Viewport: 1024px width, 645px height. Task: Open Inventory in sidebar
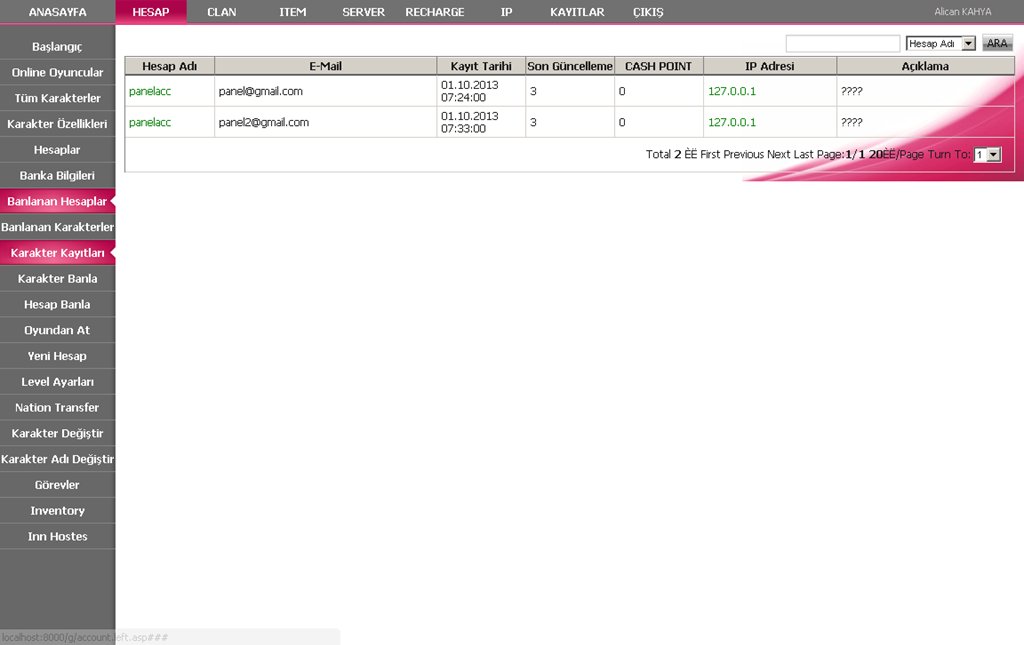click(57, 511)
